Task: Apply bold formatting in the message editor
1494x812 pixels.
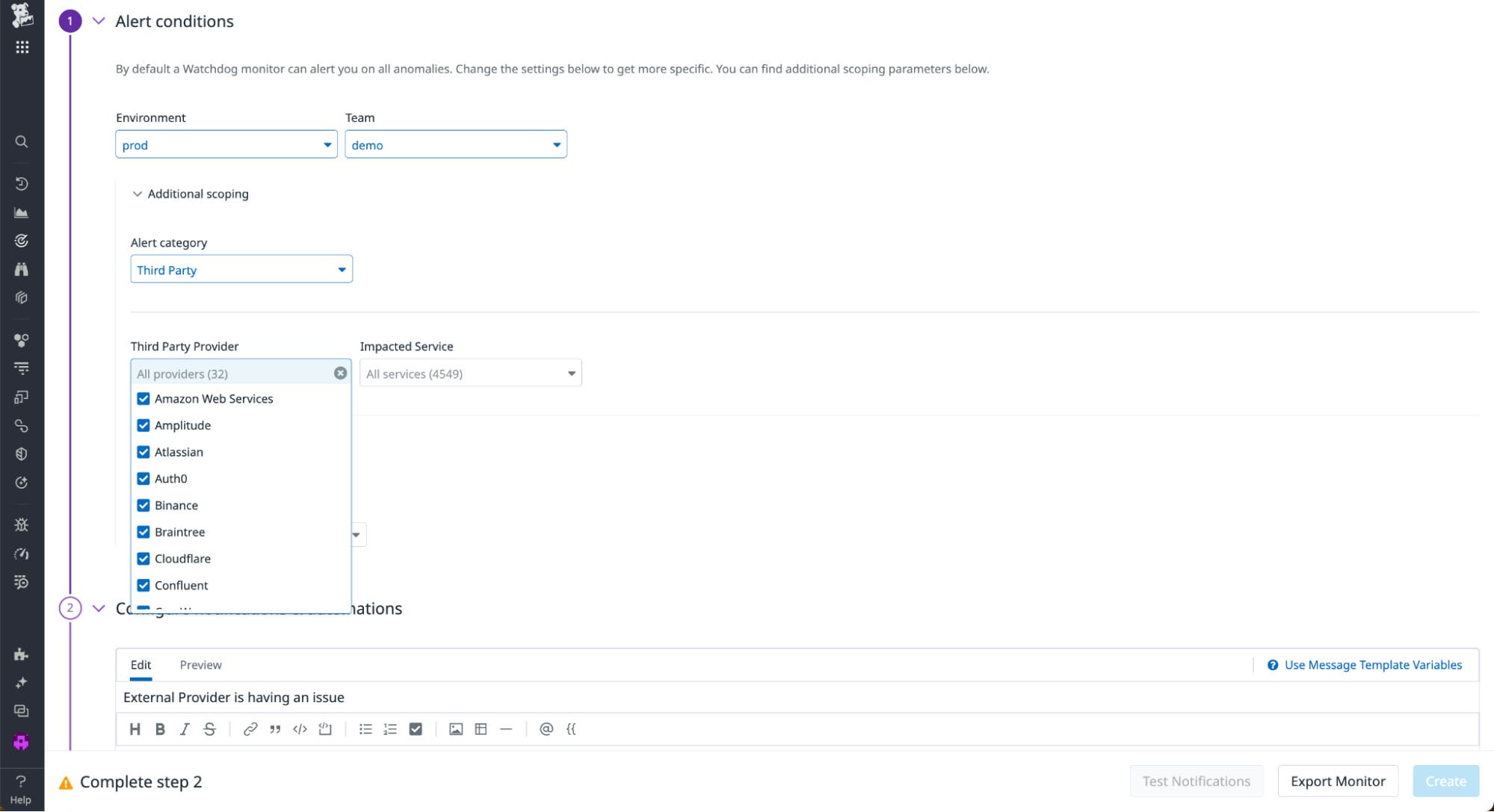Action: (160, 729)
